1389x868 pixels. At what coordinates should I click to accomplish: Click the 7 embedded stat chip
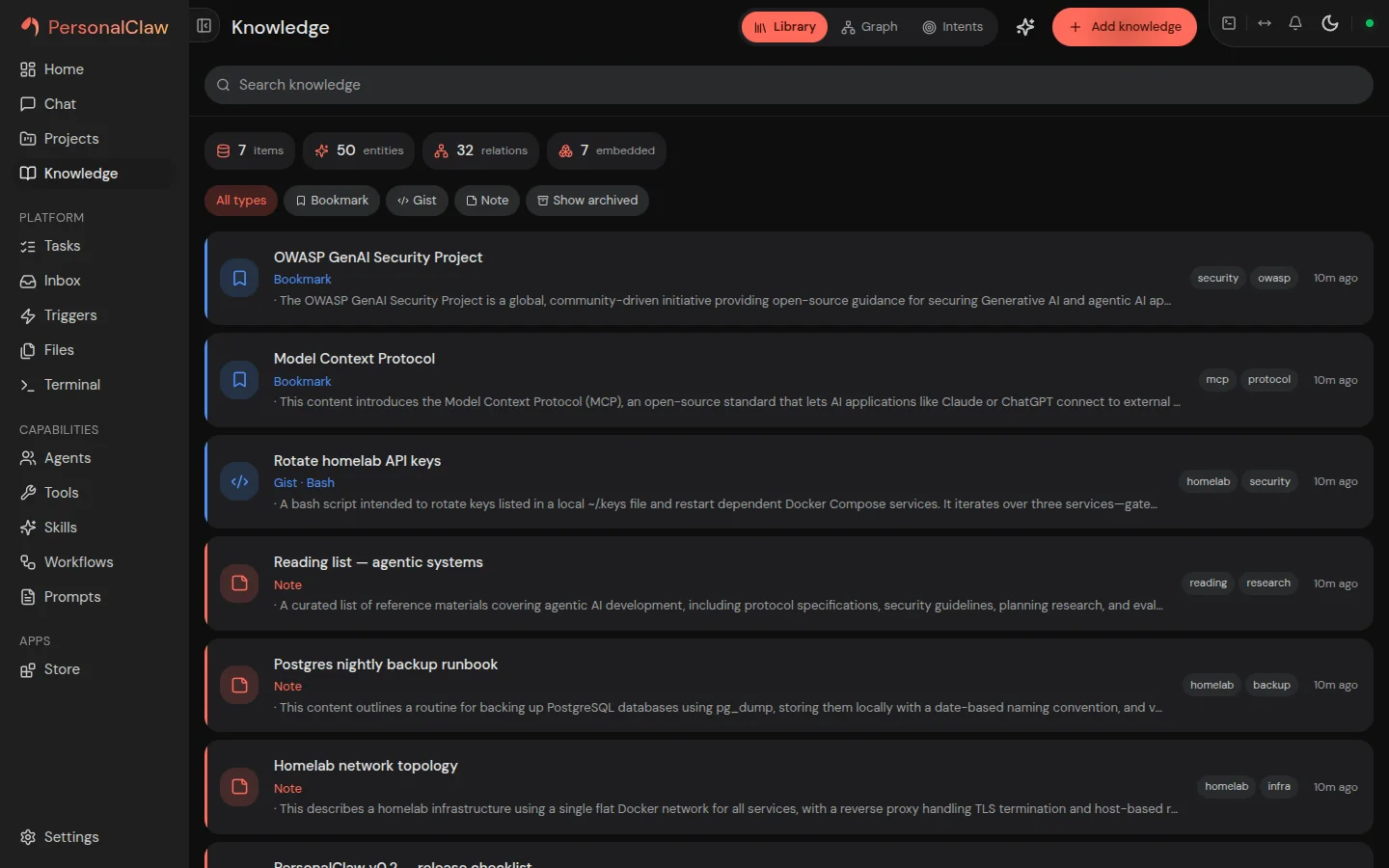(x=607, y=150)
